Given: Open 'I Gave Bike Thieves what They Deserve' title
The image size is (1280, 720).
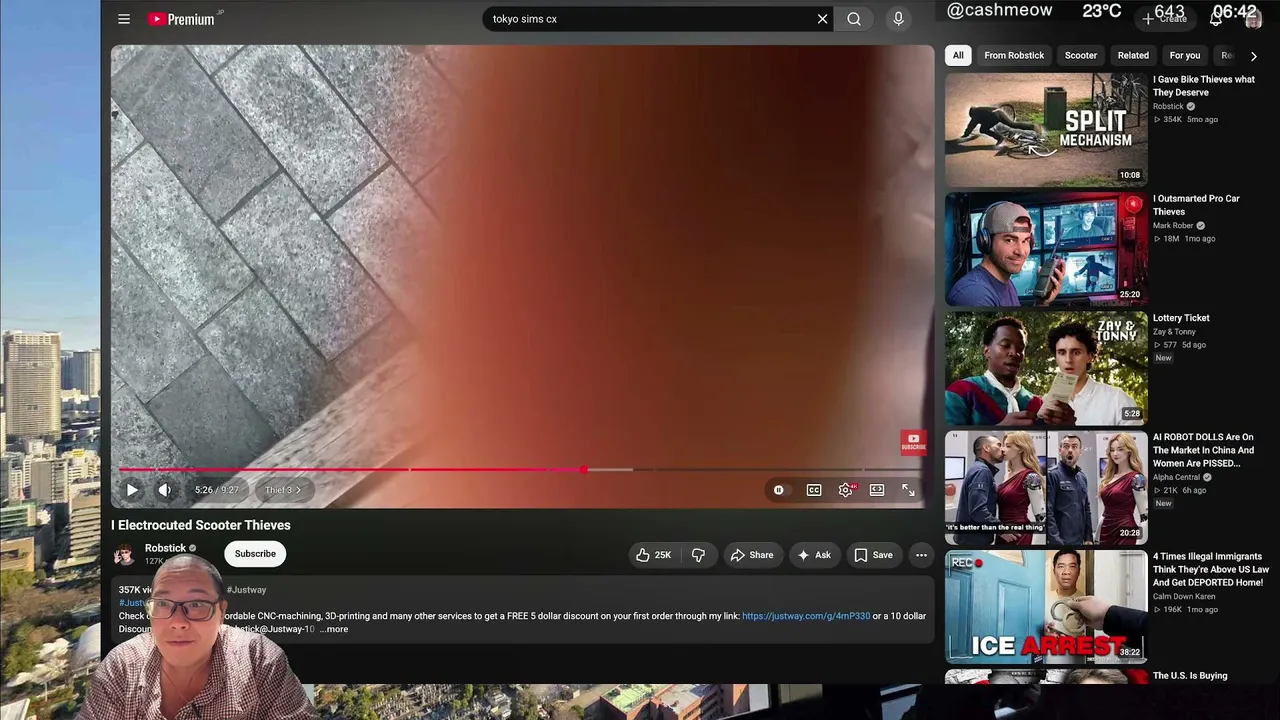Looking at the screenshot, I should (x=1204, y=86).
